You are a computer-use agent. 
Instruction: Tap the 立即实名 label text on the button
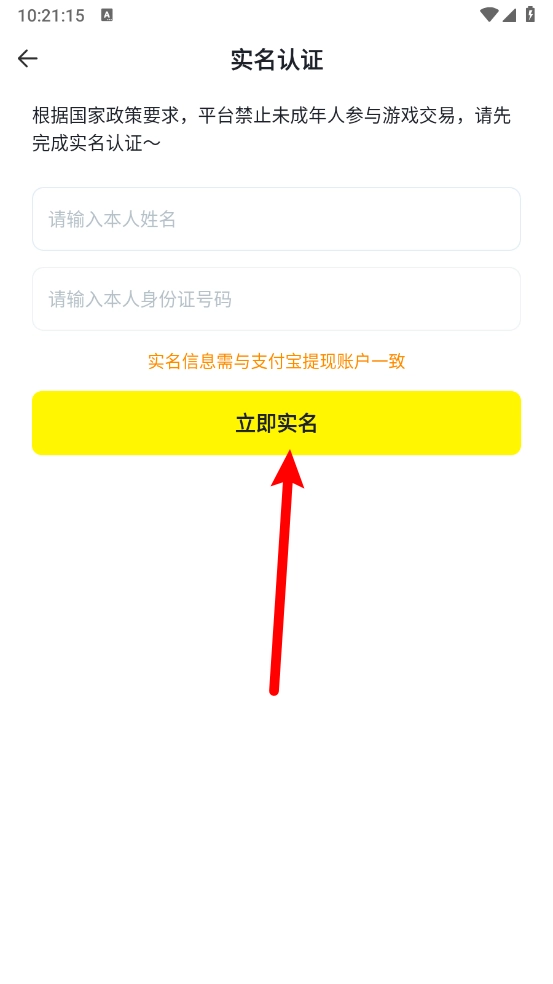point(276,424)
